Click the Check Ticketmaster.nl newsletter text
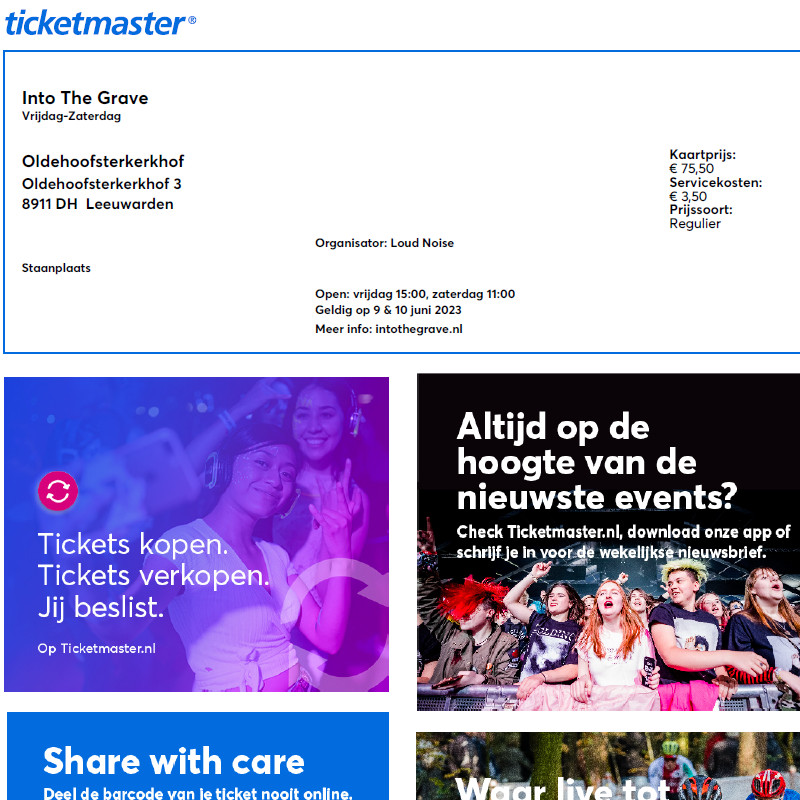Viewport: 800px width, 800px height. click(x=623, y=542)
